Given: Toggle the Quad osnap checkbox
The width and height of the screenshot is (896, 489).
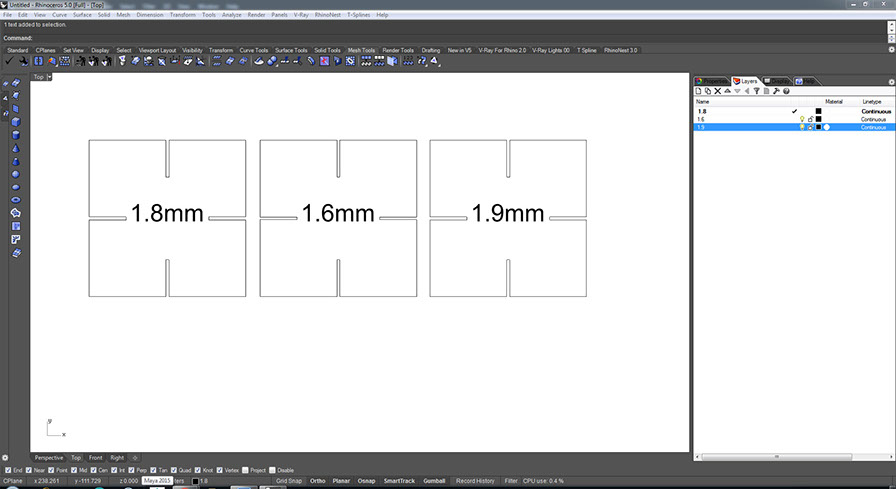Looking at the screenshot, I should pos(174,470).
